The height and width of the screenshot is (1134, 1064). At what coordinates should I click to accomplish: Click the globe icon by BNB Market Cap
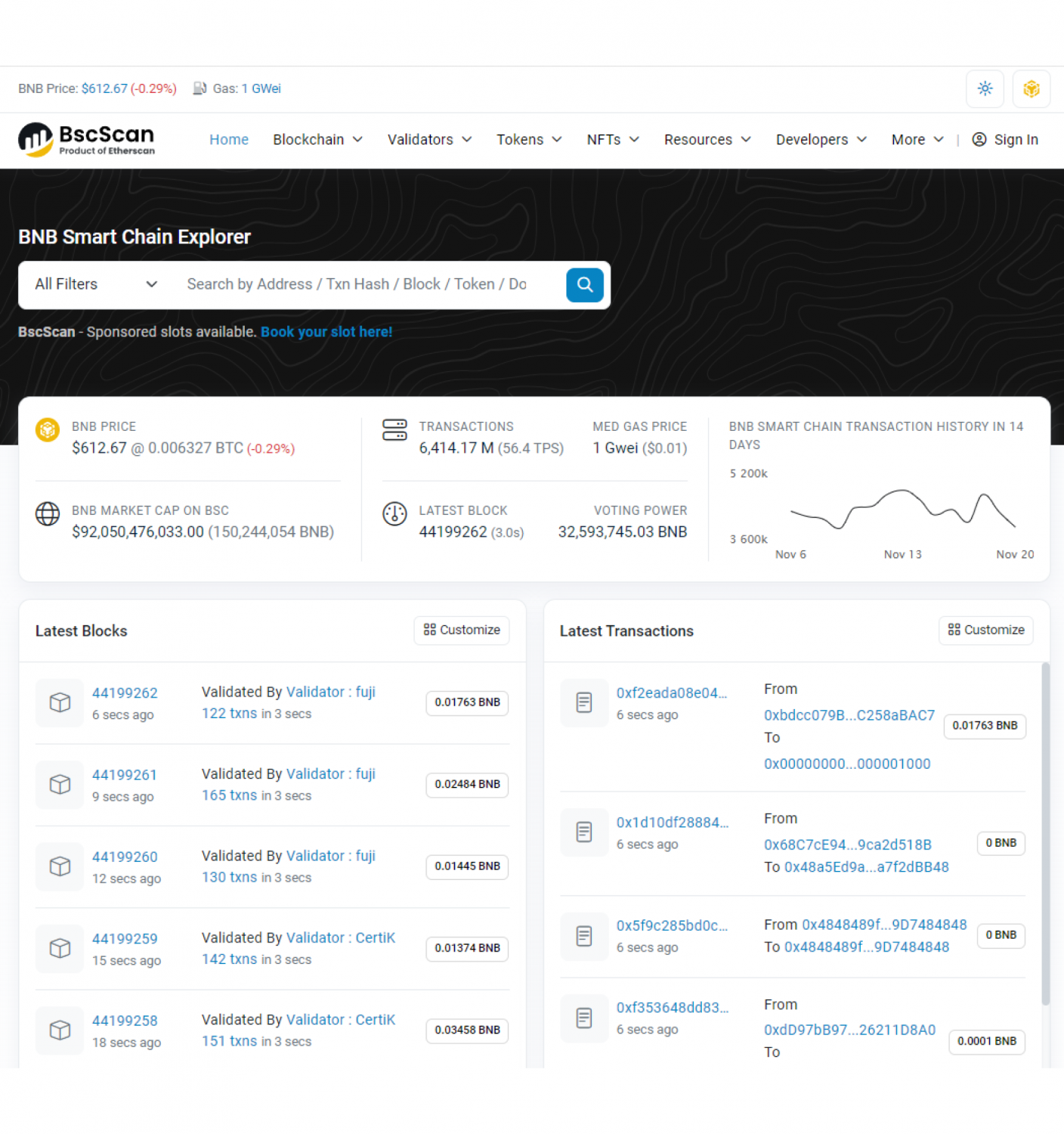pyautogui.click(x=48, y=513)
